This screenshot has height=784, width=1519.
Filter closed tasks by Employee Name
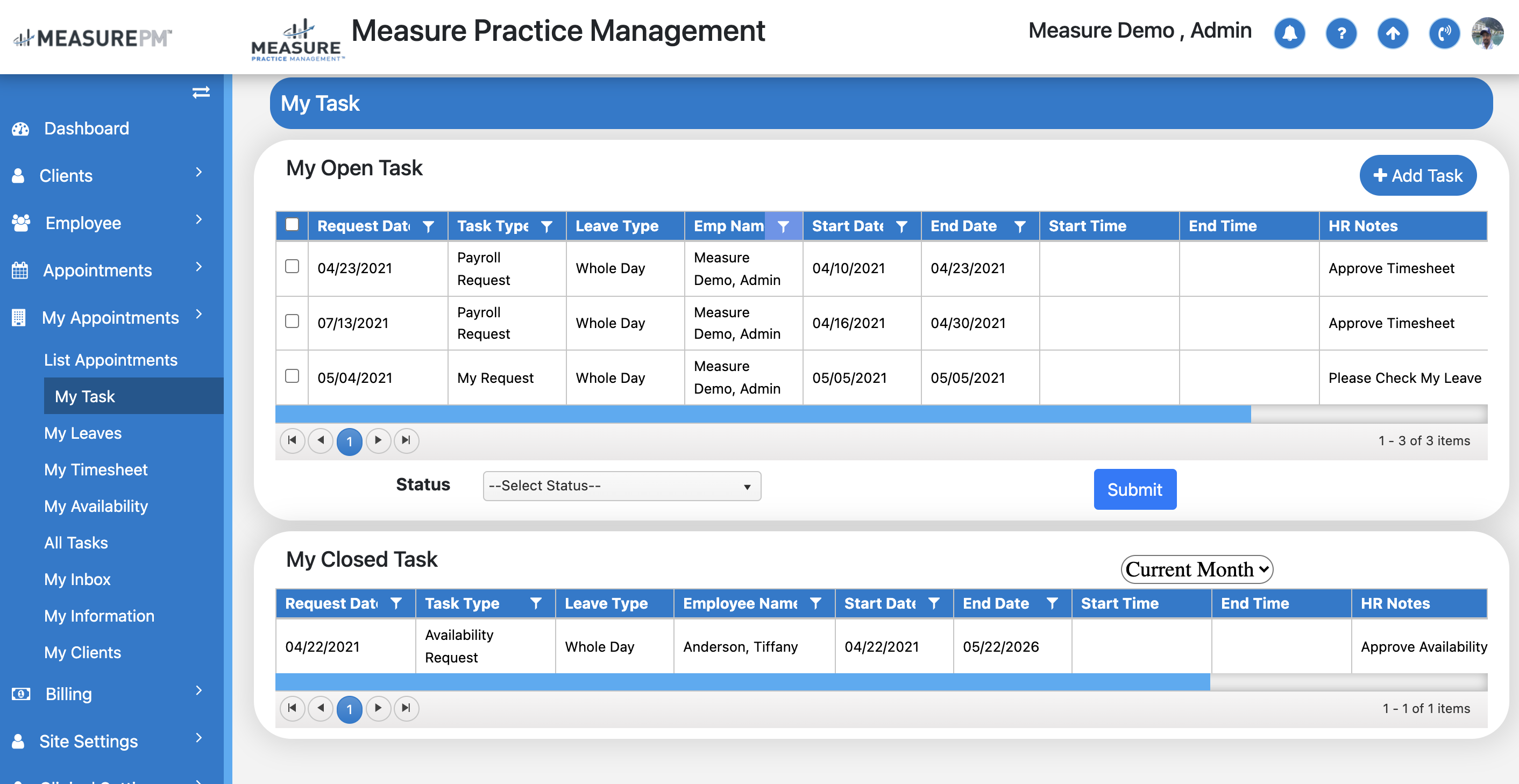coord(815,603)
